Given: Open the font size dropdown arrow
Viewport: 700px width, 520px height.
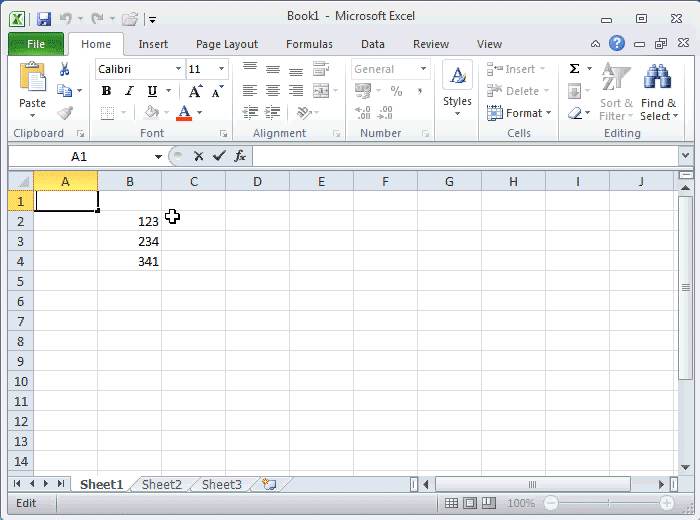Looking at the screenshot, I should point(221,69).
